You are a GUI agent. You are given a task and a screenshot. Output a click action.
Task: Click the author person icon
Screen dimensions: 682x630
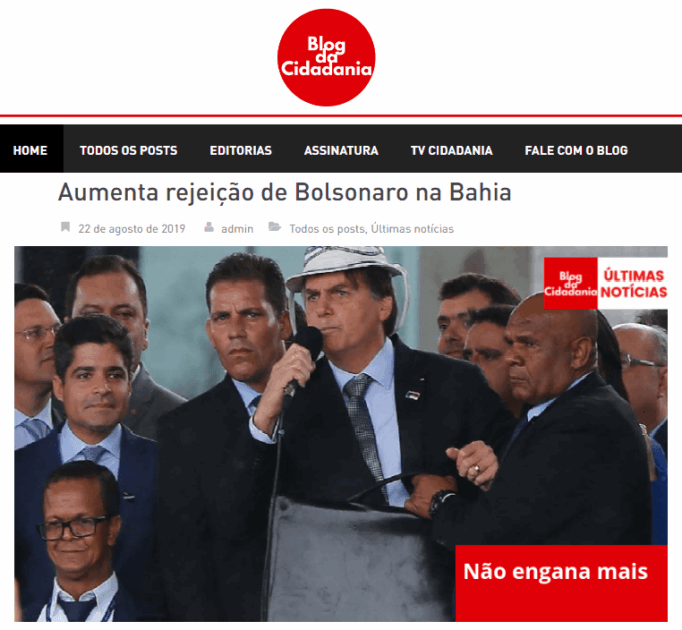point(209,227)
